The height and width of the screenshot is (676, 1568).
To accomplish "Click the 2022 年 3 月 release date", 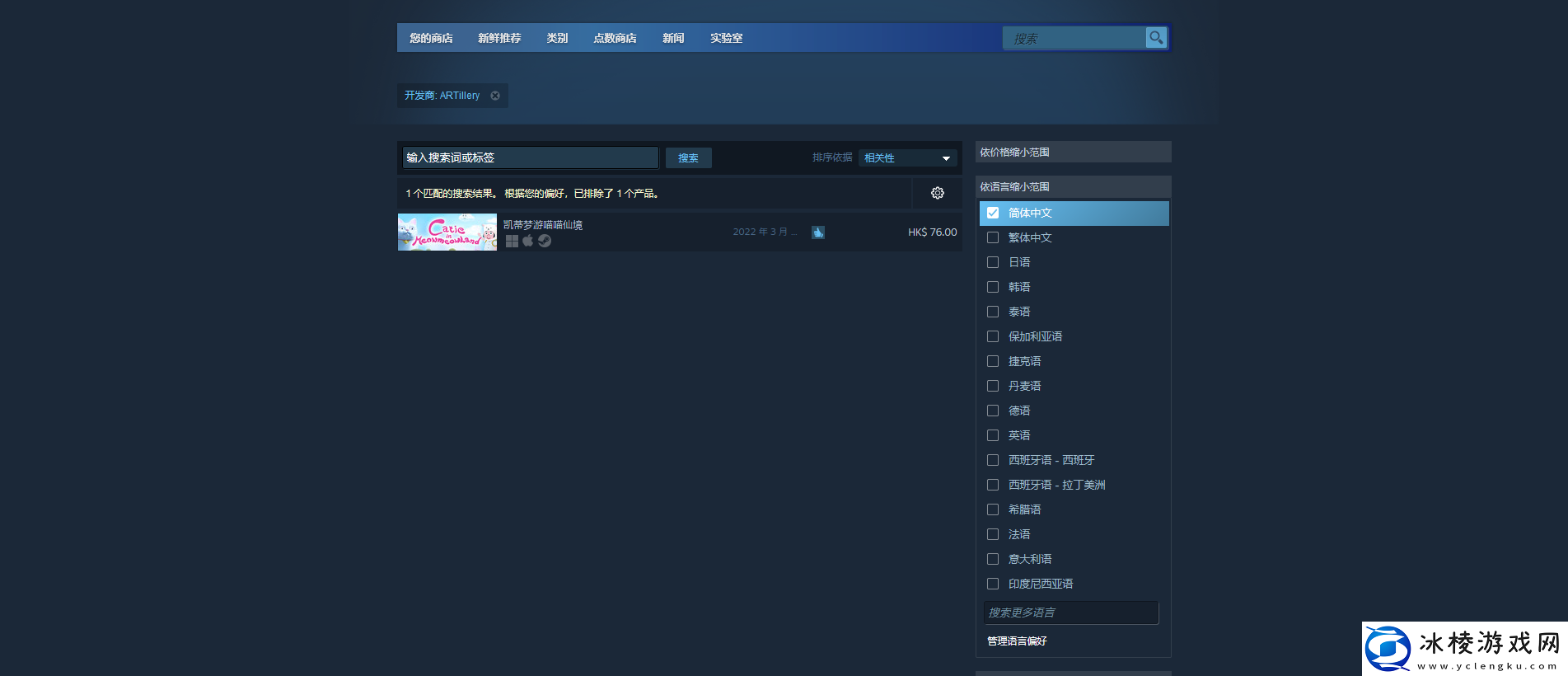I will [x=765, y=232].
